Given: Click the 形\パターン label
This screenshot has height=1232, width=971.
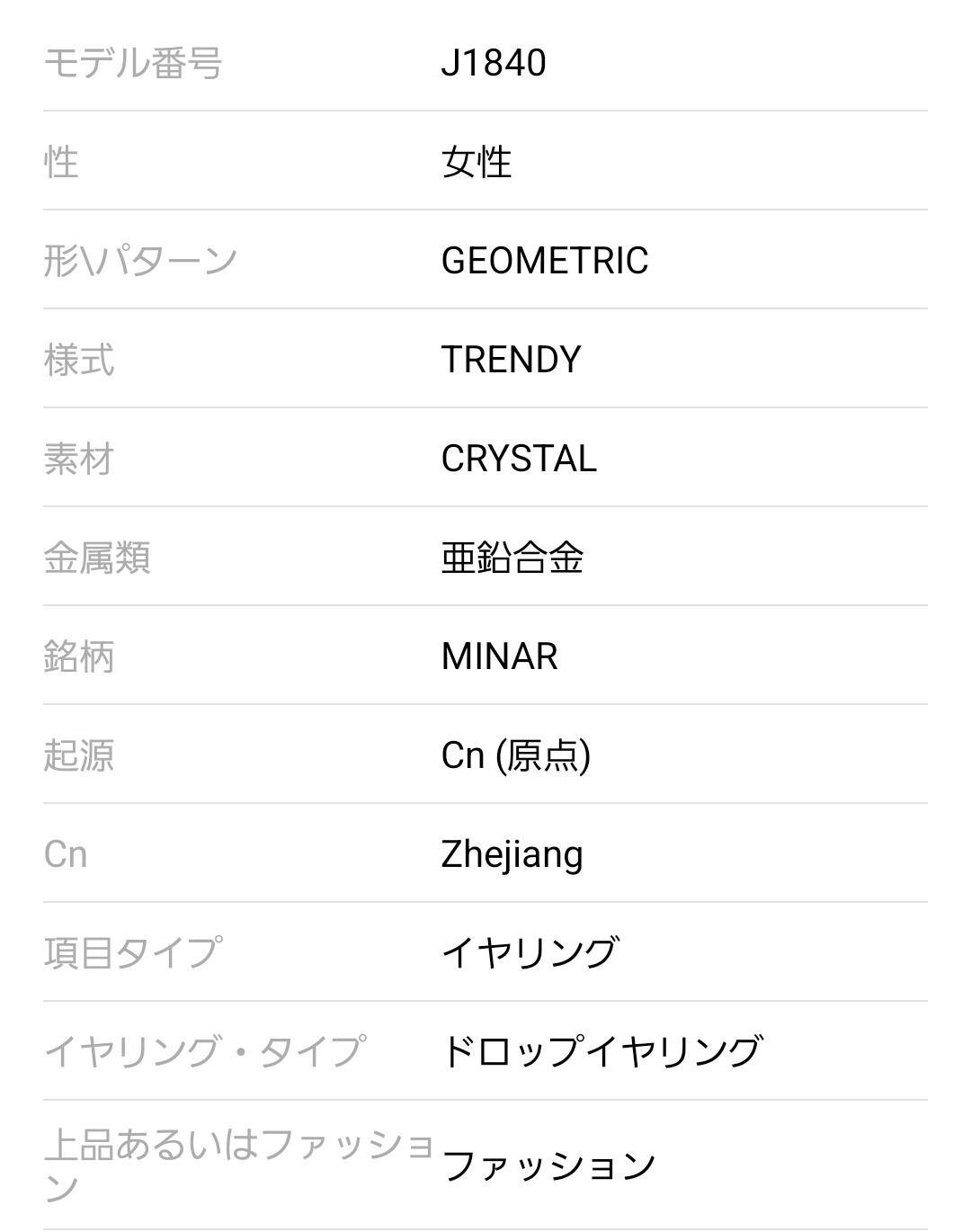Looking at the screenshot, I should click(140, 261).
